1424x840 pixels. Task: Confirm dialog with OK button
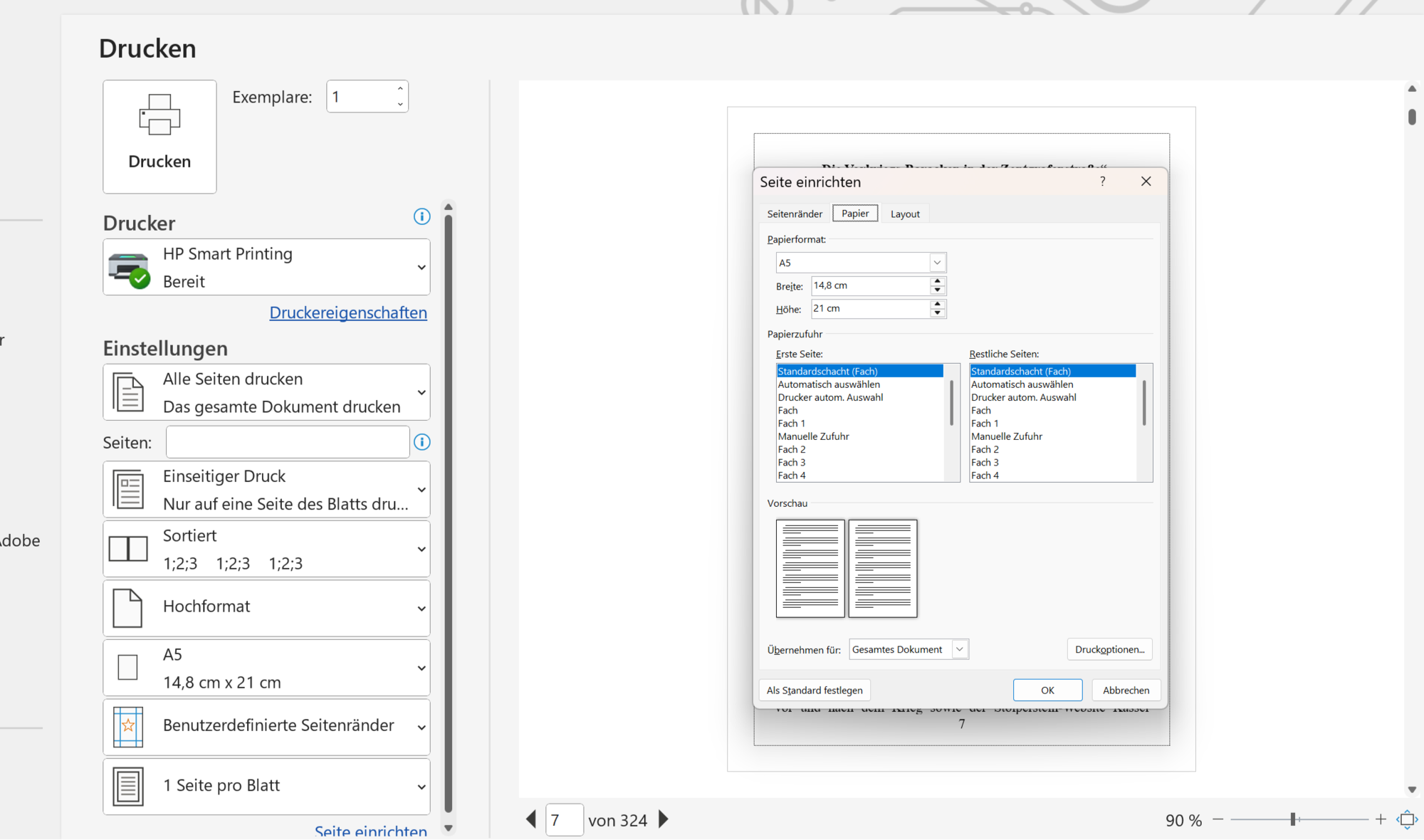(x=1047, y=691)
